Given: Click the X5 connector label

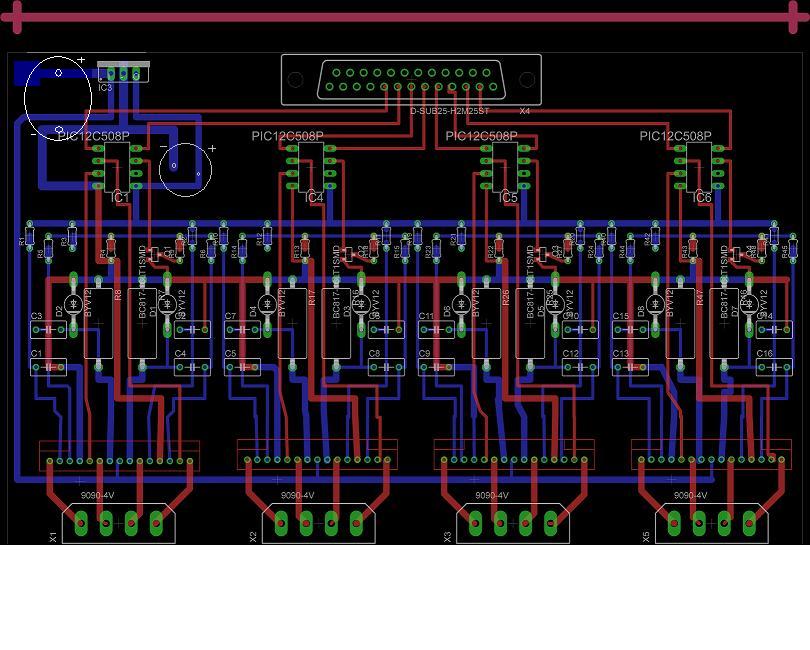Looking at the screenshot, I should 646,537.
